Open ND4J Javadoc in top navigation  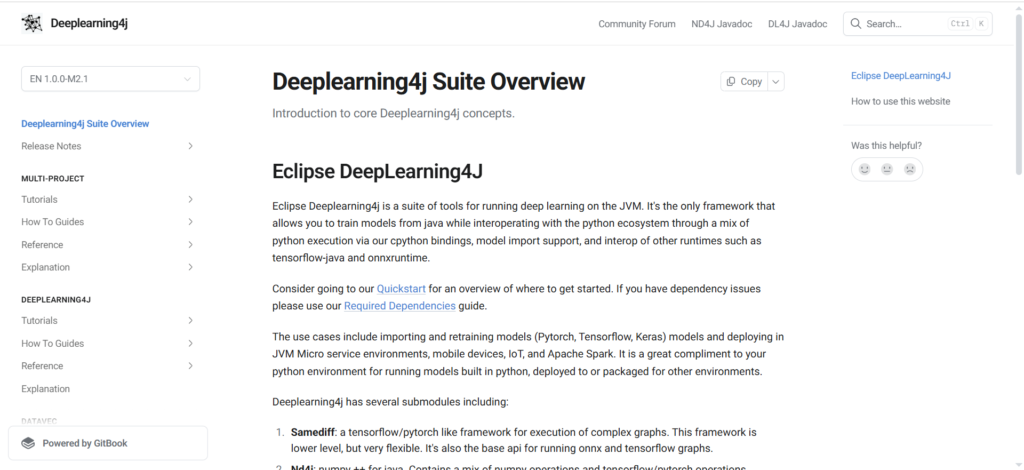coord(722,24)
